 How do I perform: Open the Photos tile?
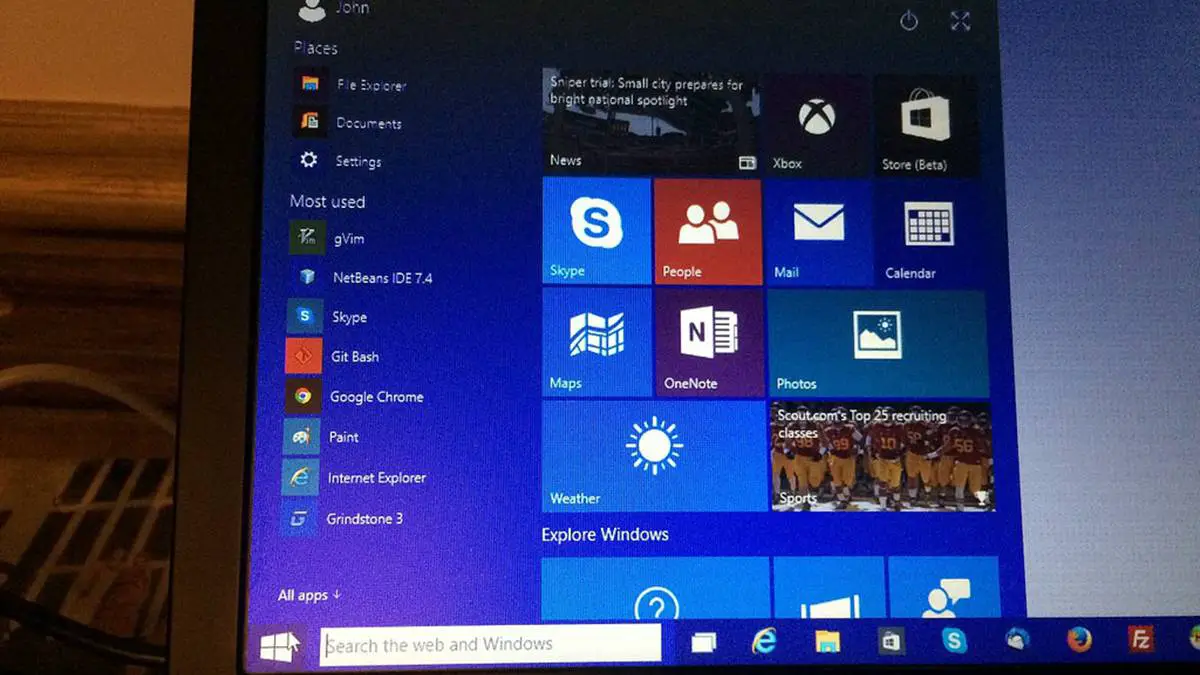coord(877,345)
